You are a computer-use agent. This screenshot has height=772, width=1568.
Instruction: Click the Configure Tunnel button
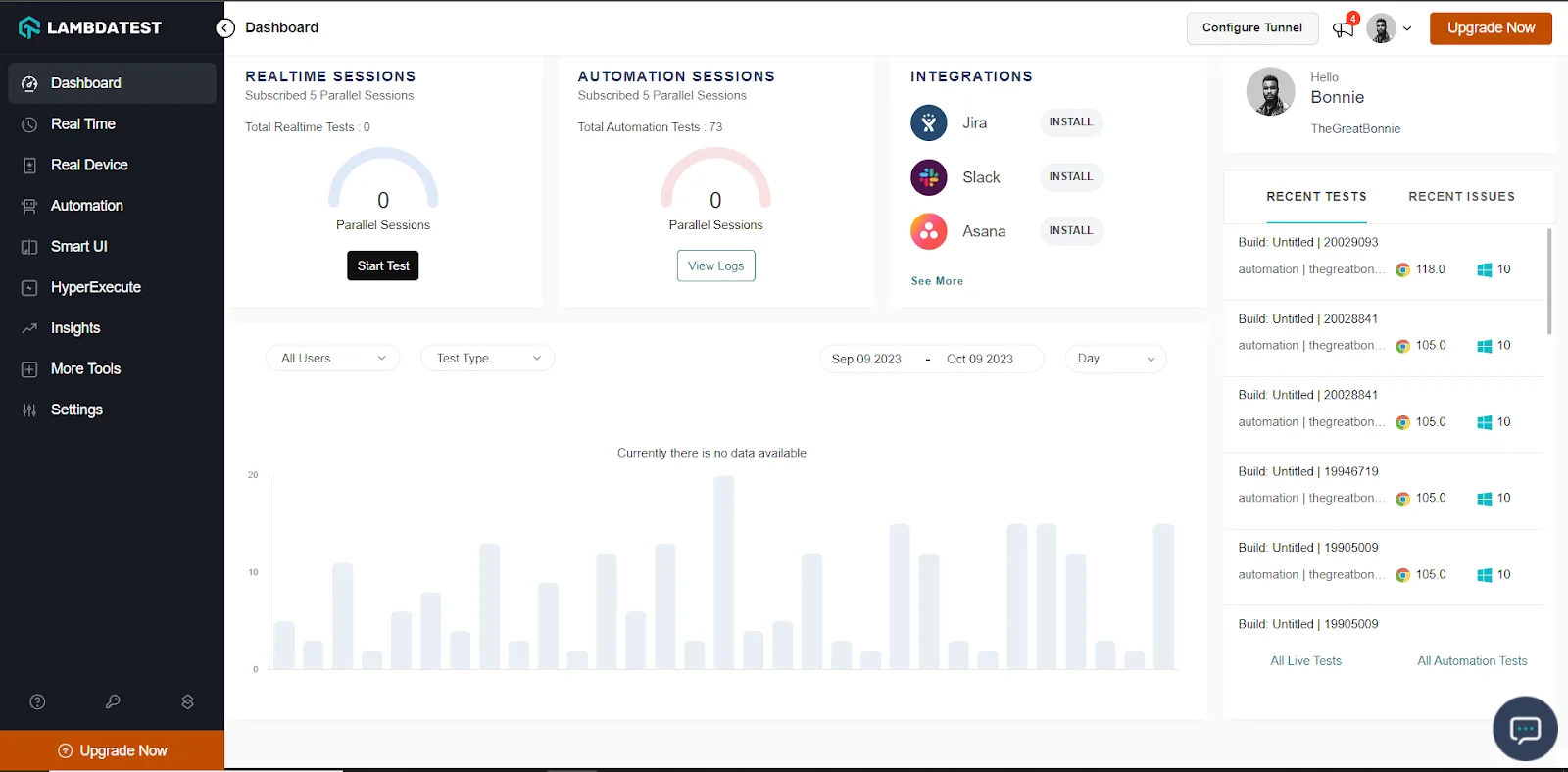[x=1252, y=28]
